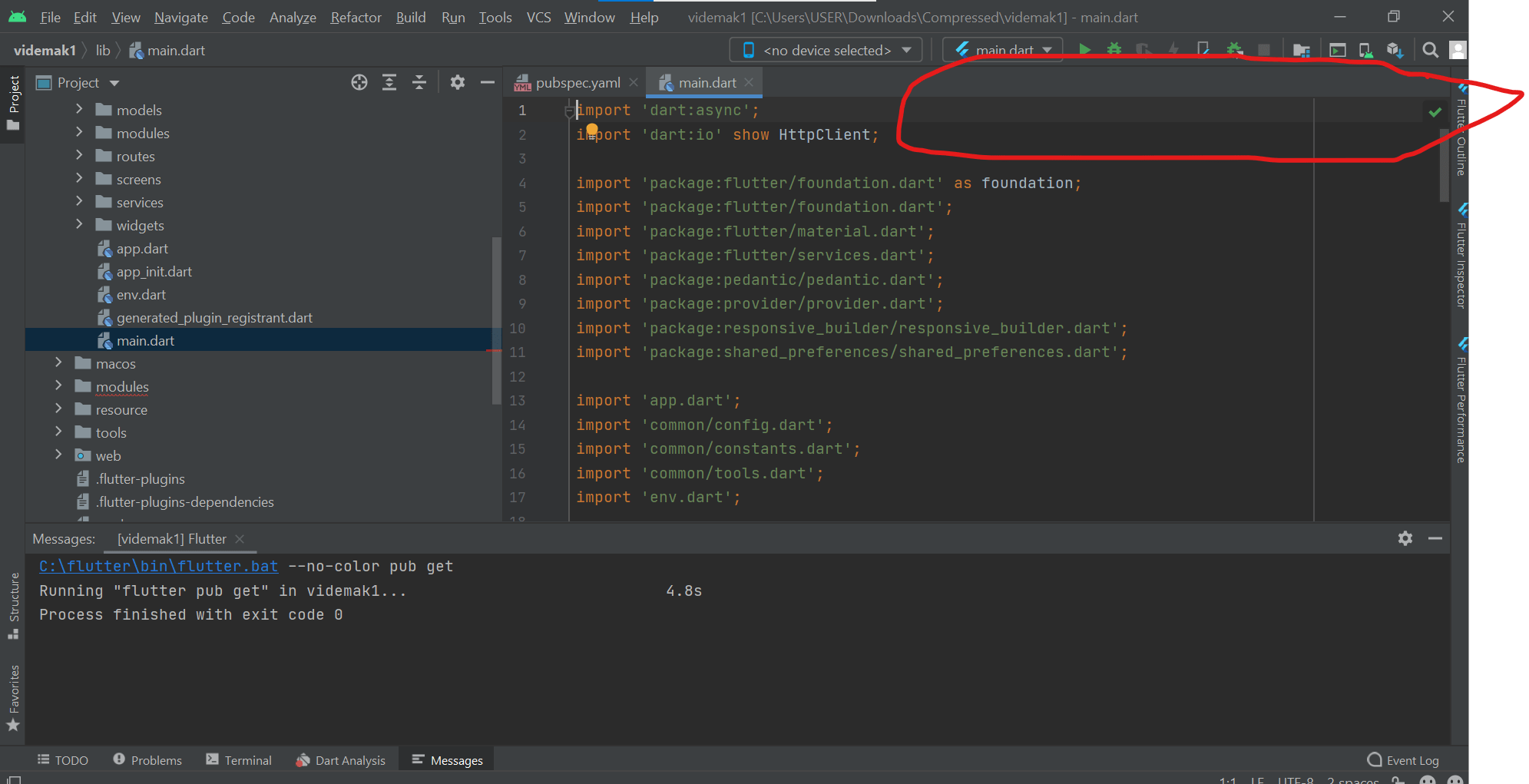The height and width of the screenshot is (784, 1529).
Task: Open the Flutter Inspector sidebar
Action: (1461, 253)
